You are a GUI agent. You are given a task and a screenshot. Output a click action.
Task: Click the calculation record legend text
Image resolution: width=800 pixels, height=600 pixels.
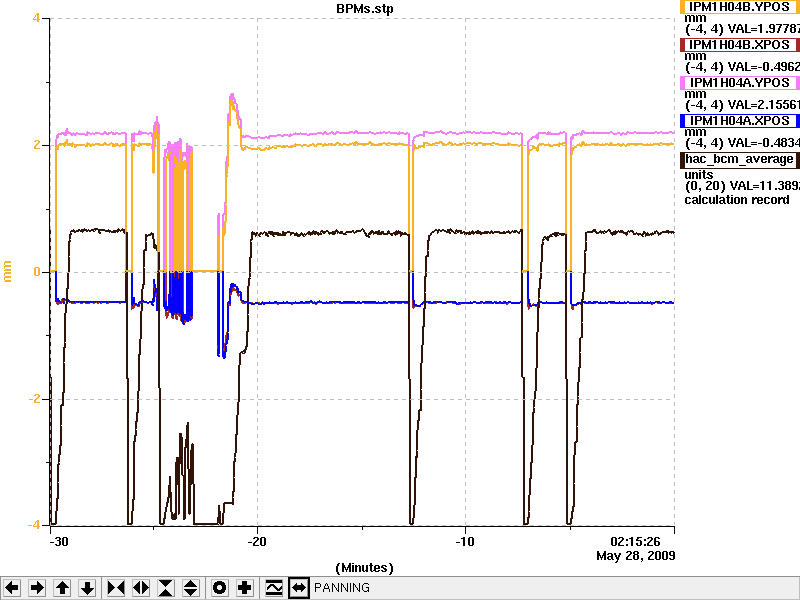coord(737,199)
